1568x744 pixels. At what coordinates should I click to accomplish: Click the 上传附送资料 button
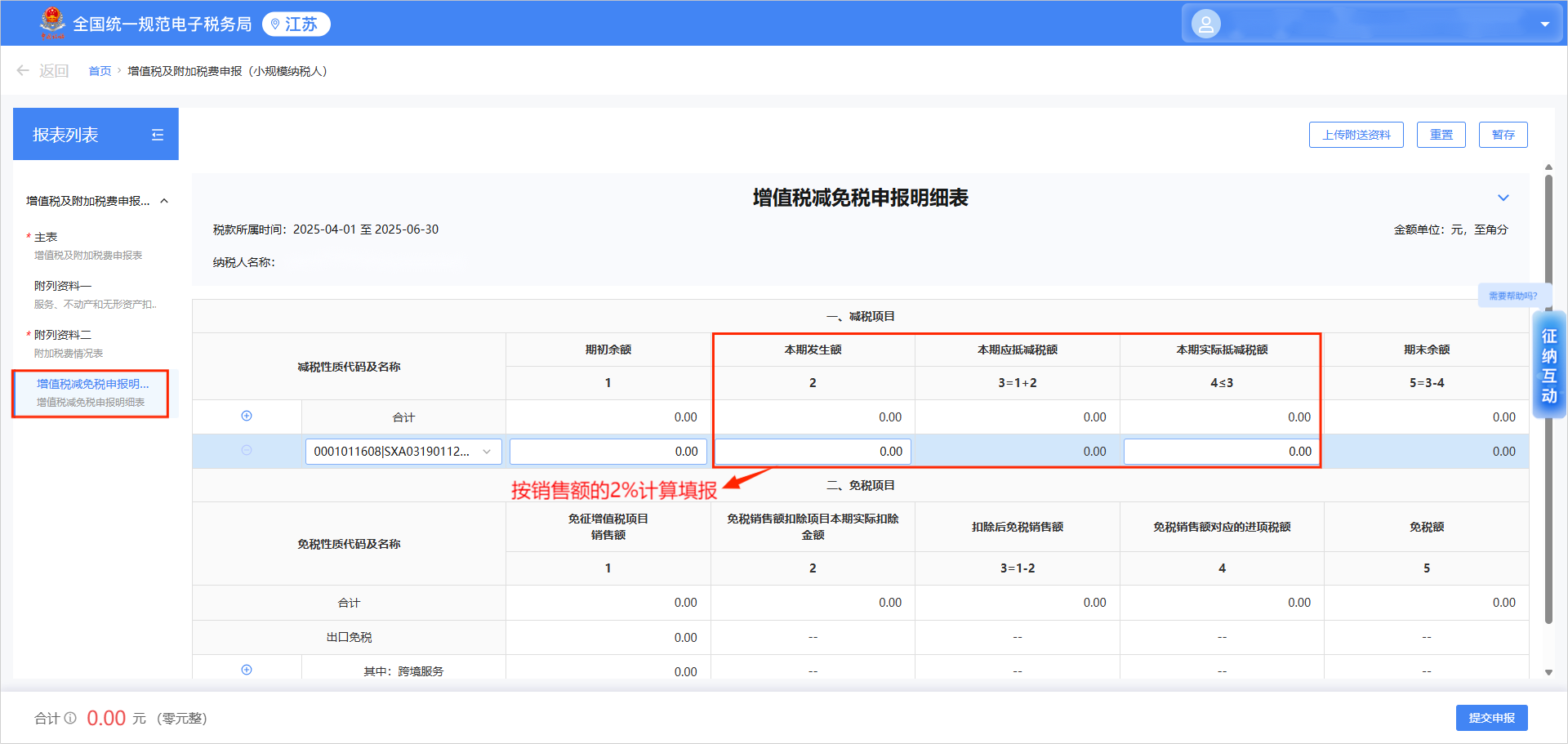pyautogui.click(x=1356, y=135)
